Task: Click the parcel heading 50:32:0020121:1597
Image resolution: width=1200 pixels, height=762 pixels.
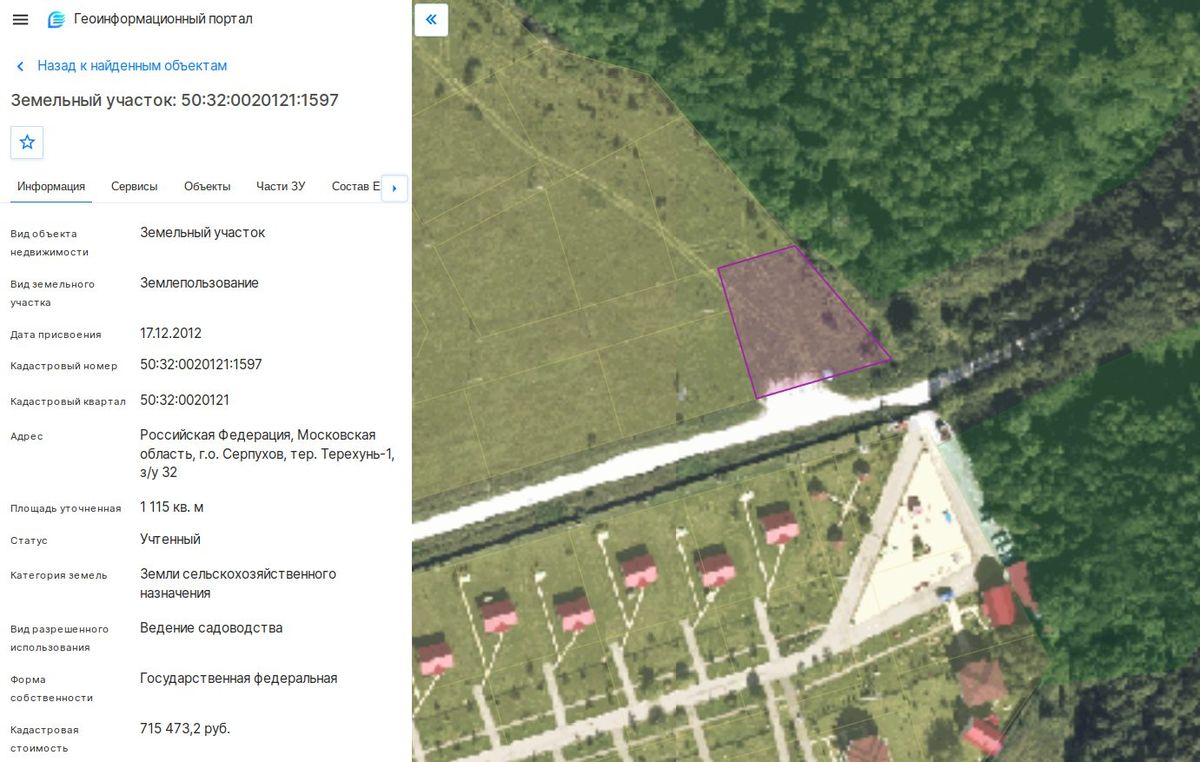Action: pyautogui.click(x=175, y=100)
